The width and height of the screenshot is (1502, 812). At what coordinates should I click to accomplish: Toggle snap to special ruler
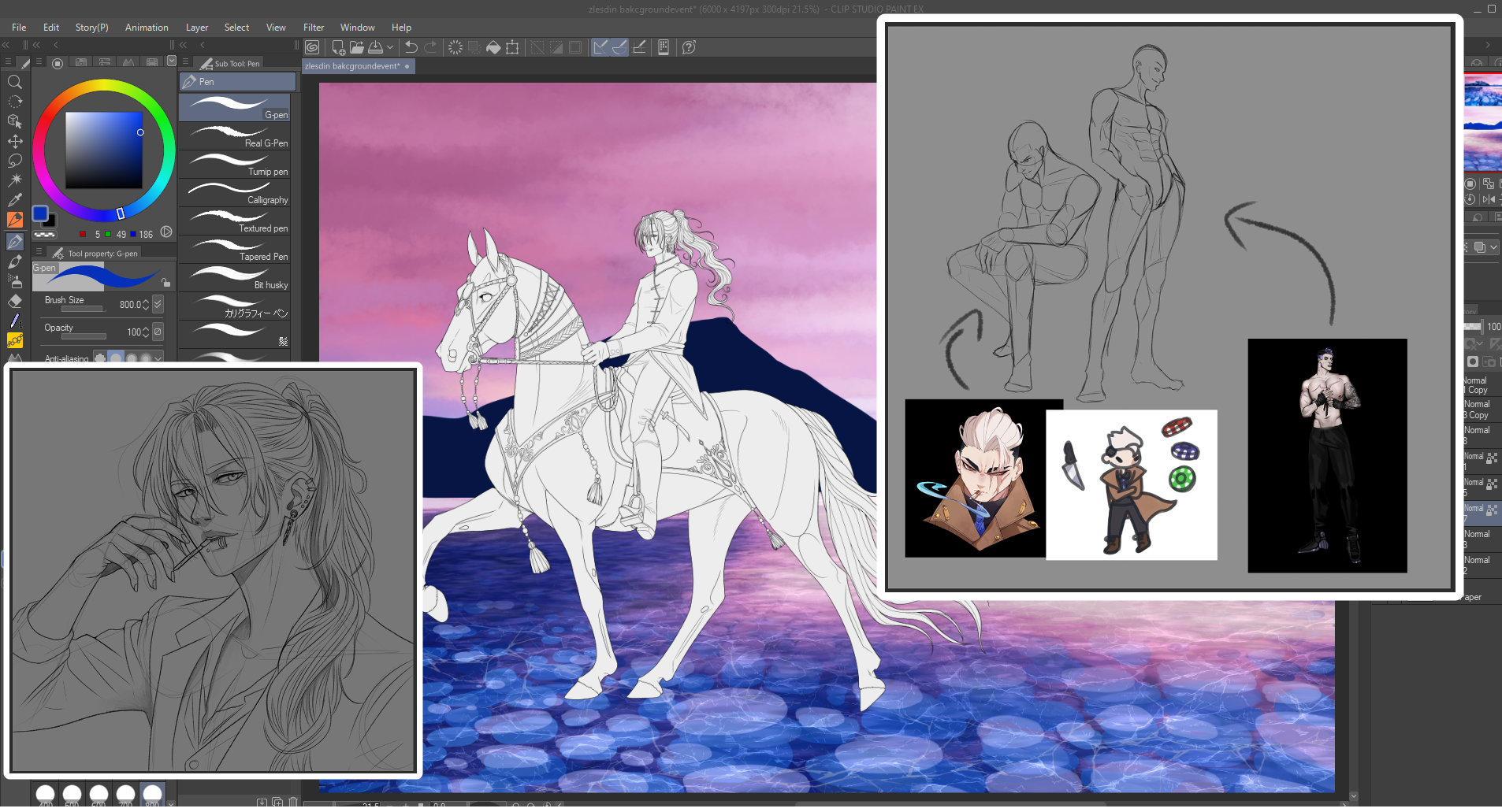[x=619, y=47]
